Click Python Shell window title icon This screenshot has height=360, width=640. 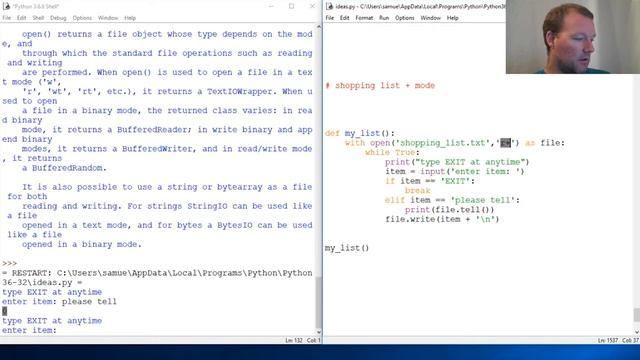tap(6, 6)
